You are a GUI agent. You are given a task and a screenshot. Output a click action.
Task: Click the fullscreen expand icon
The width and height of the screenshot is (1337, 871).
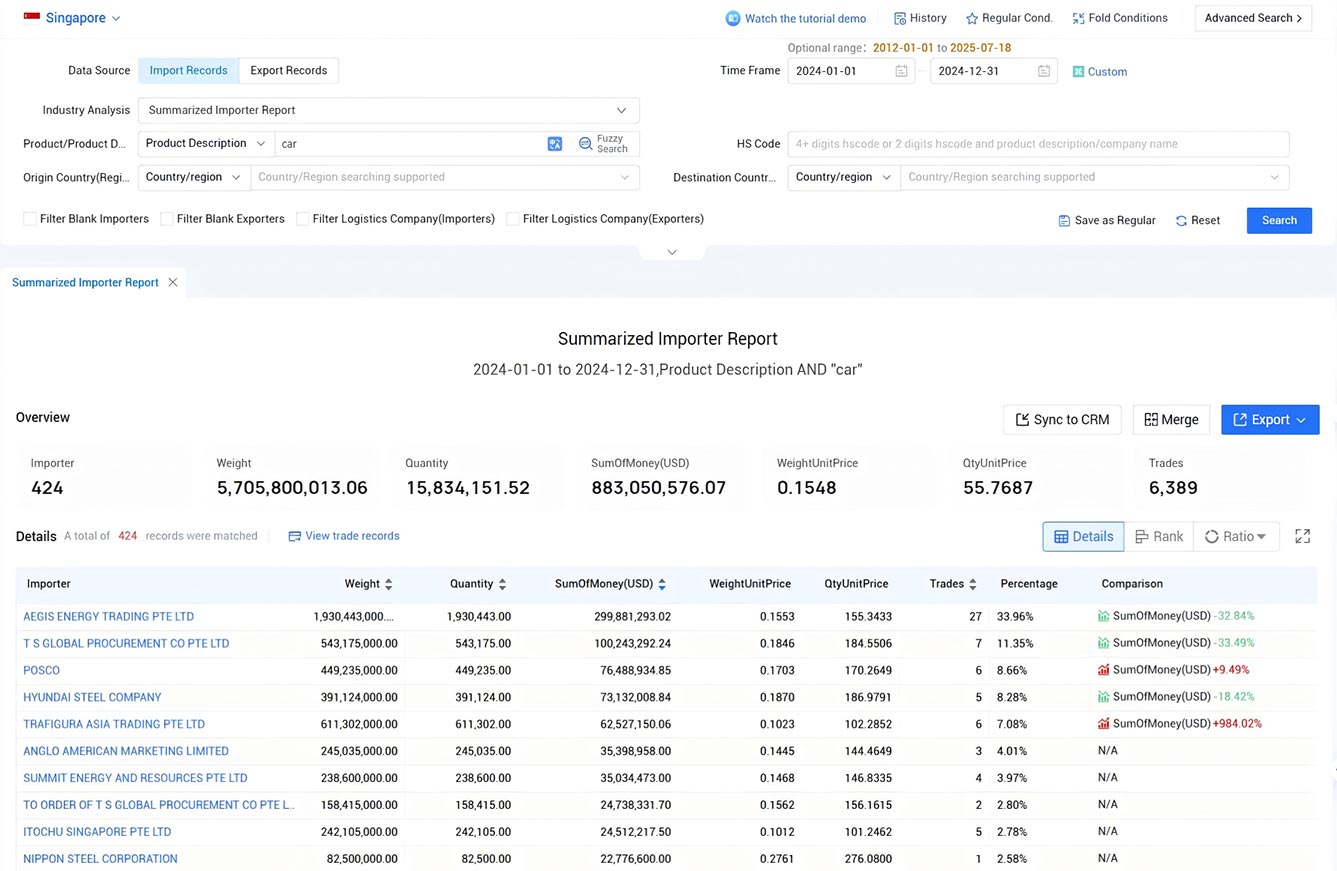(x=1302, y=537)
